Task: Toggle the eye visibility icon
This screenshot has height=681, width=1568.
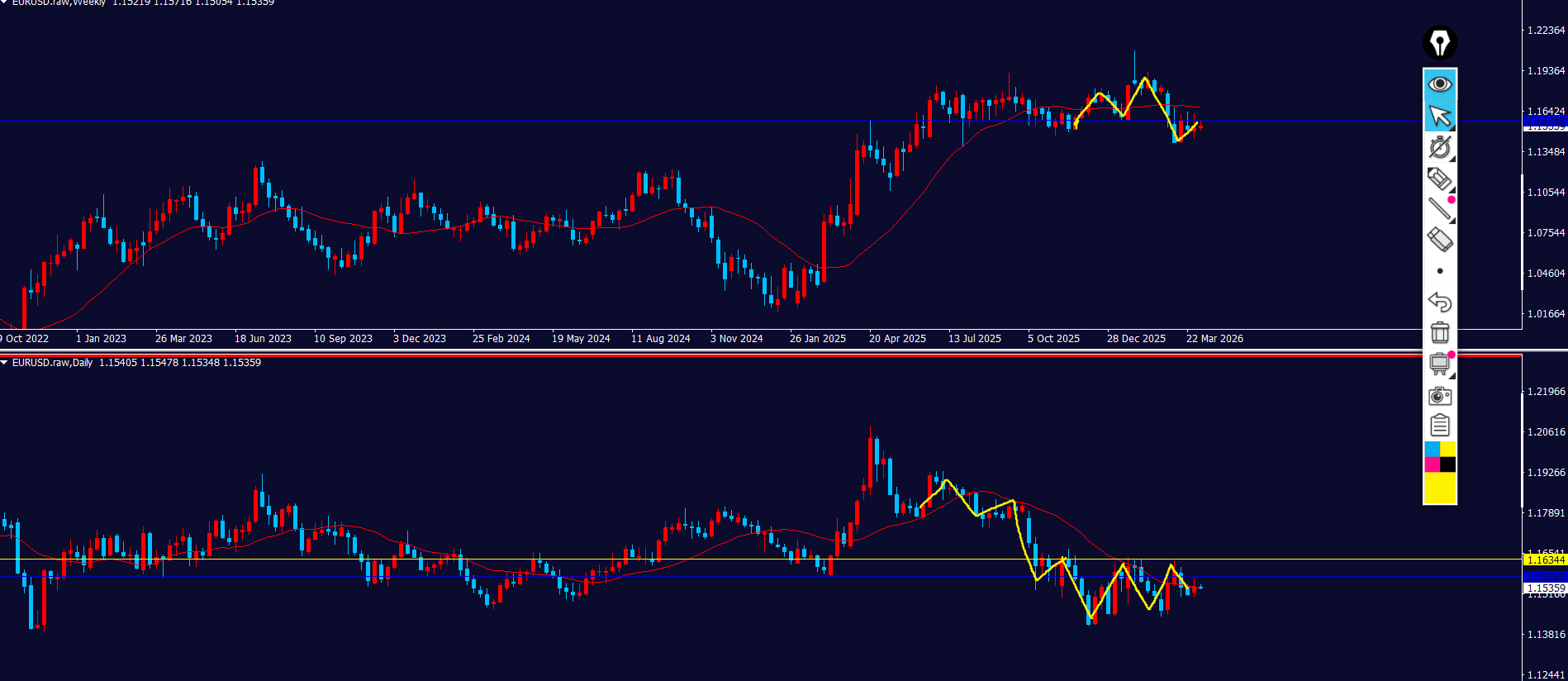Action: (x=1439, y=84)
